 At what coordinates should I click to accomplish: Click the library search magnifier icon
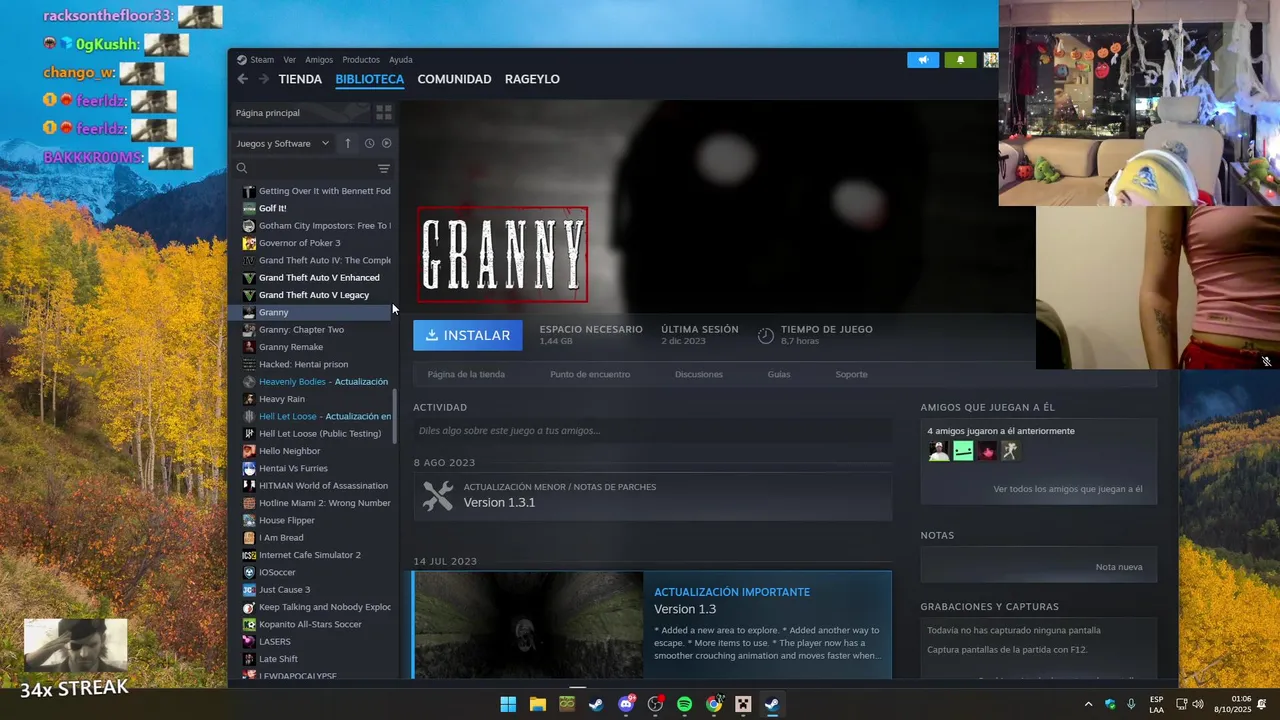pyautogui.click(x=242, y=168)
